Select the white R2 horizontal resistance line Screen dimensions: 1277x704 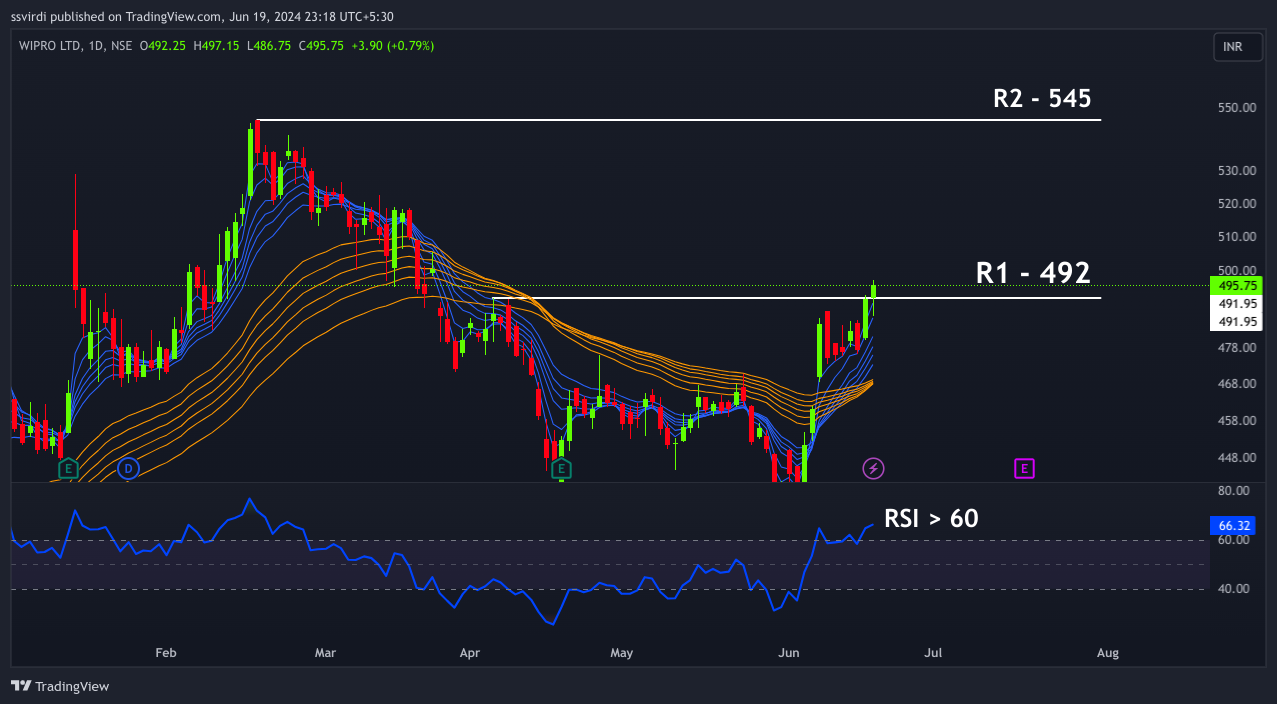678,120
